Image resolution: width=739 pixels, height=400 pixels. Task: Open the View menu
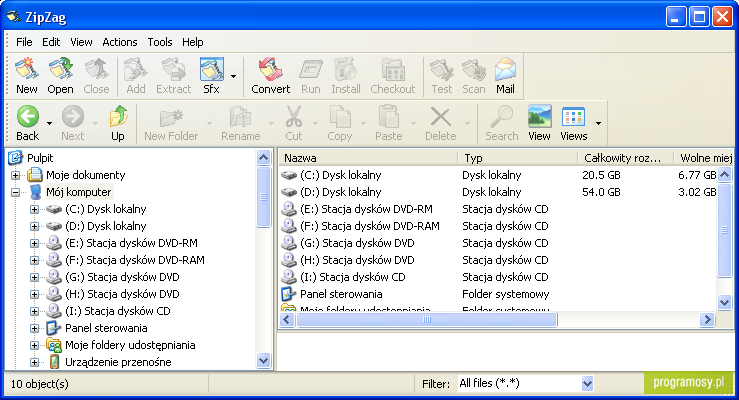click(81, 42)
